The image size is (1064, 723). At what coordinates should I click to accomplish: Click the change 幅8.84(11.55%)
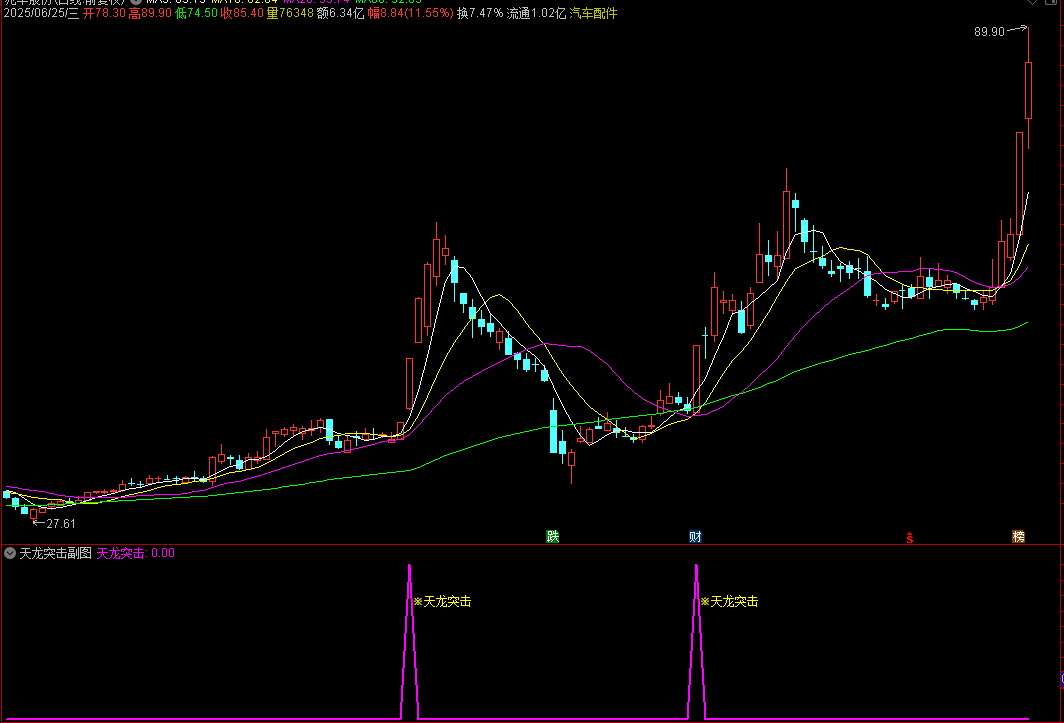[x=411, y=13]
